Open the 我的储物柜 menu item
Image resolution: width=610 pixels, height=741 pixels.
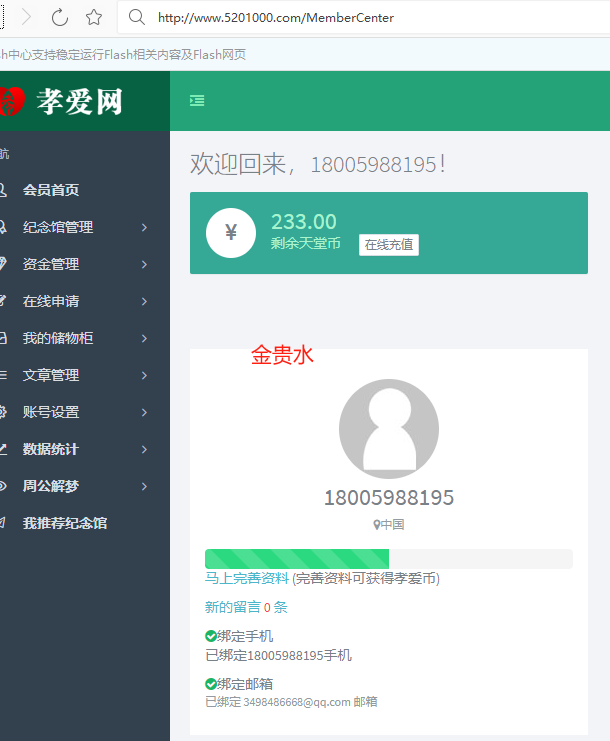[58, 338]
